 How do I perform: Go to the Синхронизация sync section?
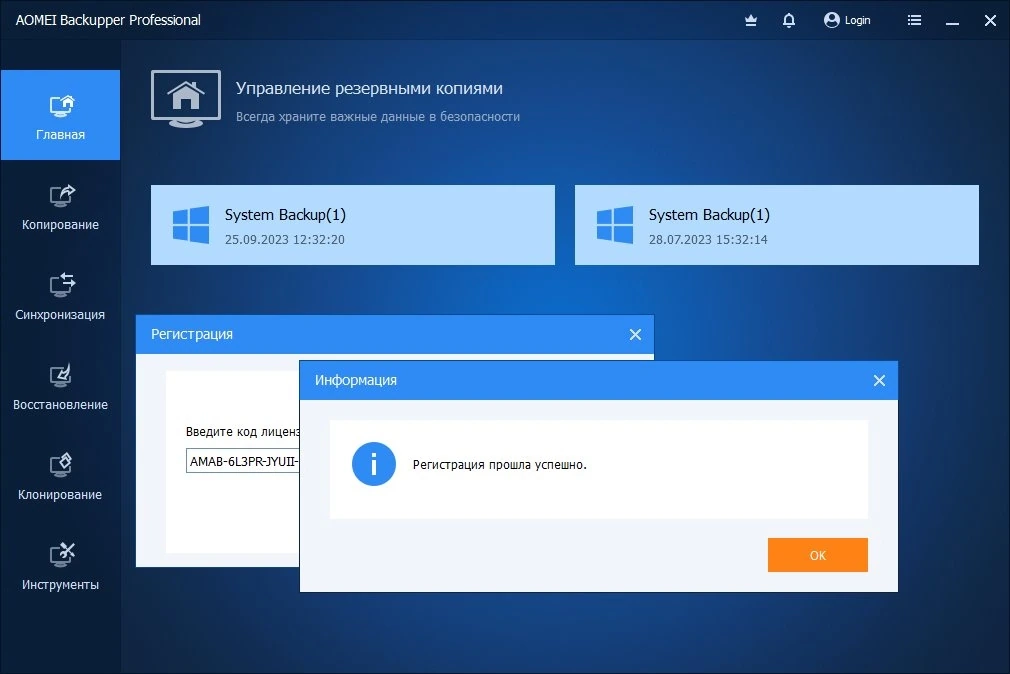(60, 296)
